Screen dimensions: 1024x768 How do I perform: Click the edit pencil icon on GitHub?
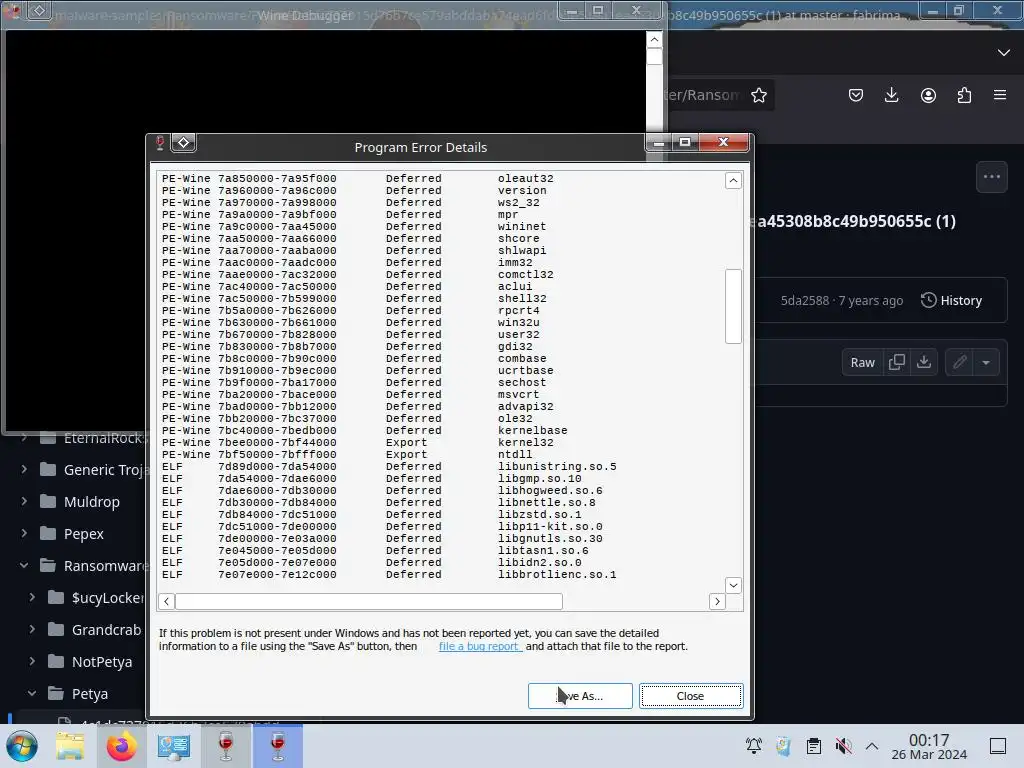pyautogui.click(x=959, y=362)
